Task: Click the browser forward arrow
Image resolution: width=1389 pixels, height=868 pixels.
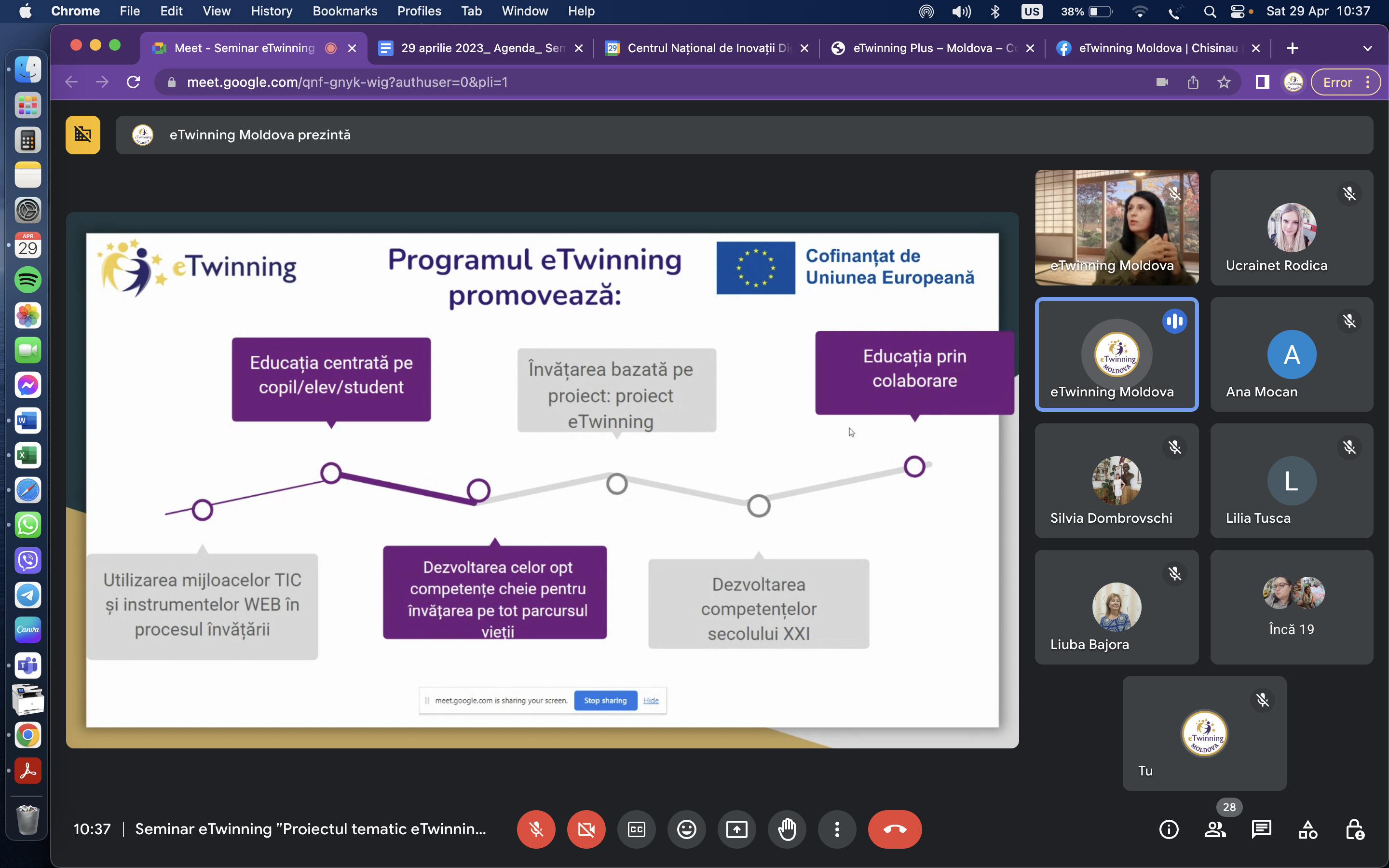Action: pos(102,82)
